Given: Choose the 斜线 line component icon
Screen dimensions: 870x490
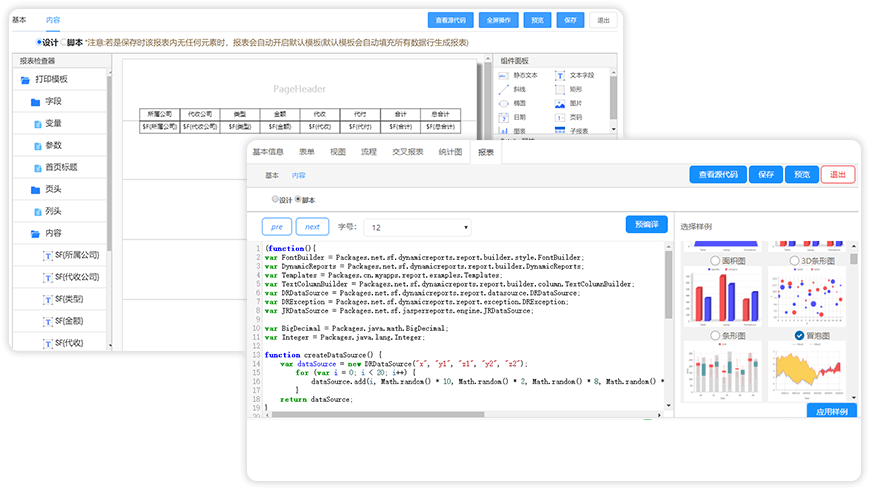Looking at the screenshot, I should pos(504,89).
